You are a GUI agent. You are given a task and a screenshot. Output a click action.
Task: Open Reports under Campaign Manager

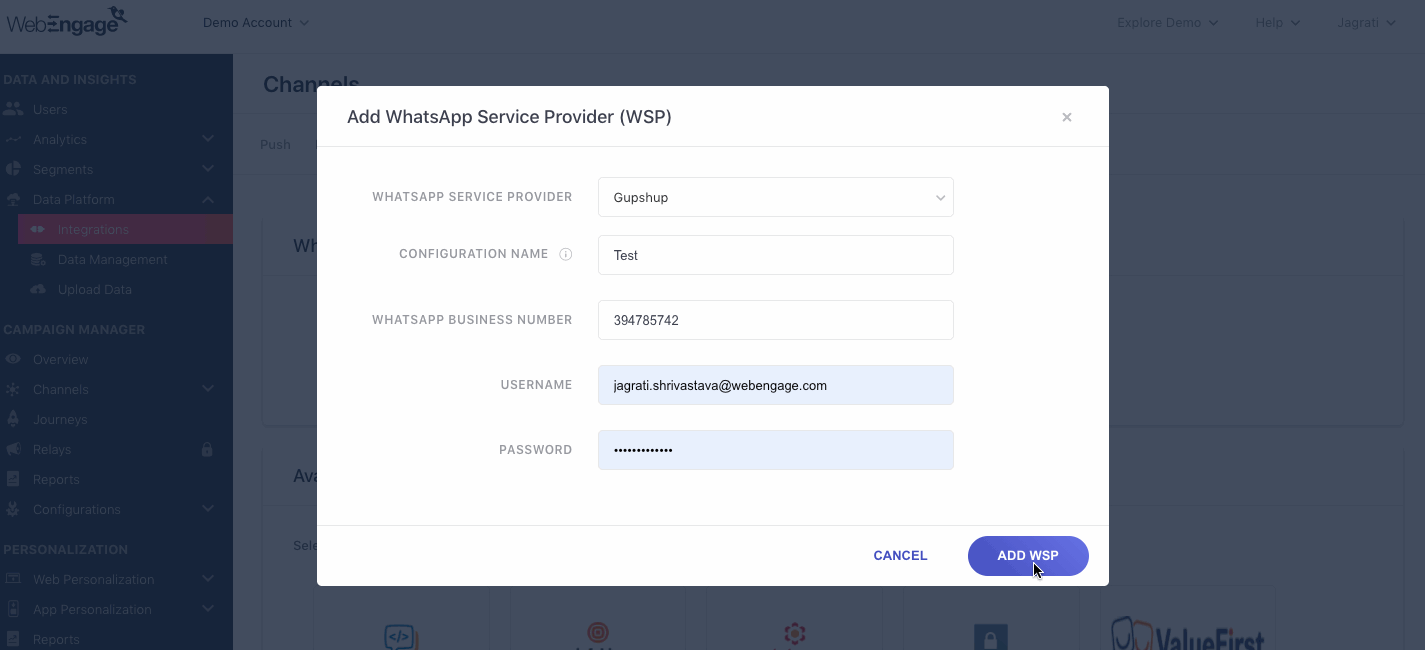(x=56, y=479)
